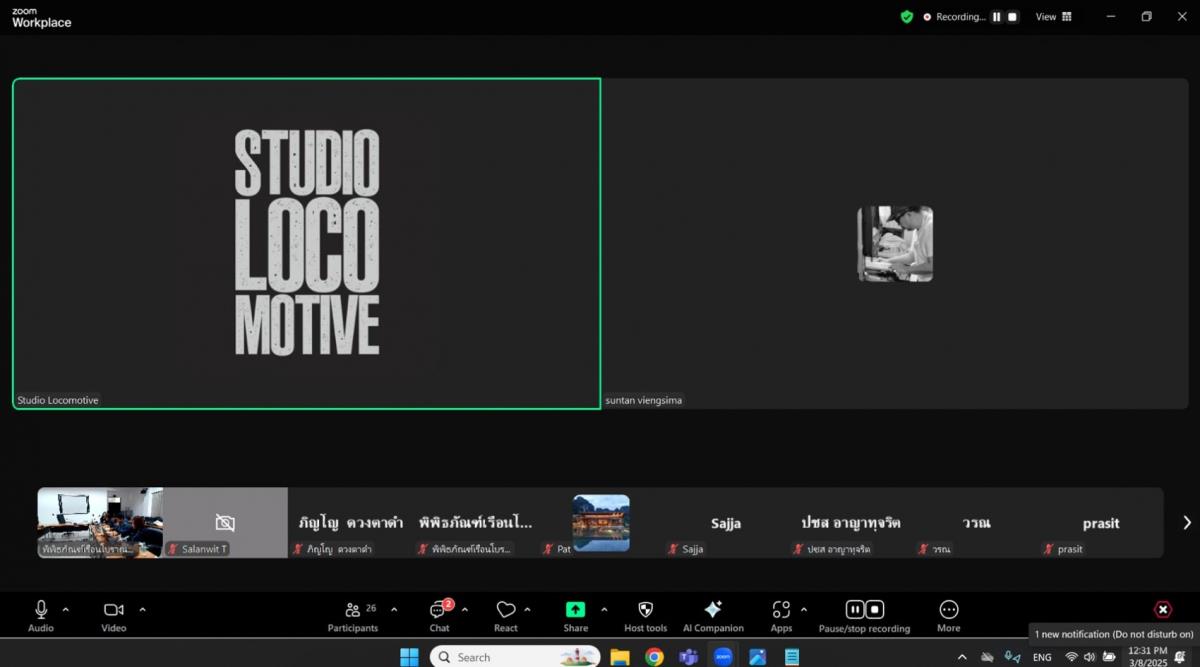This screenshot has width=1200, height=667.
Task: Open volume control in system tray
Action: pyautogui.click(x=1089, y=657)
